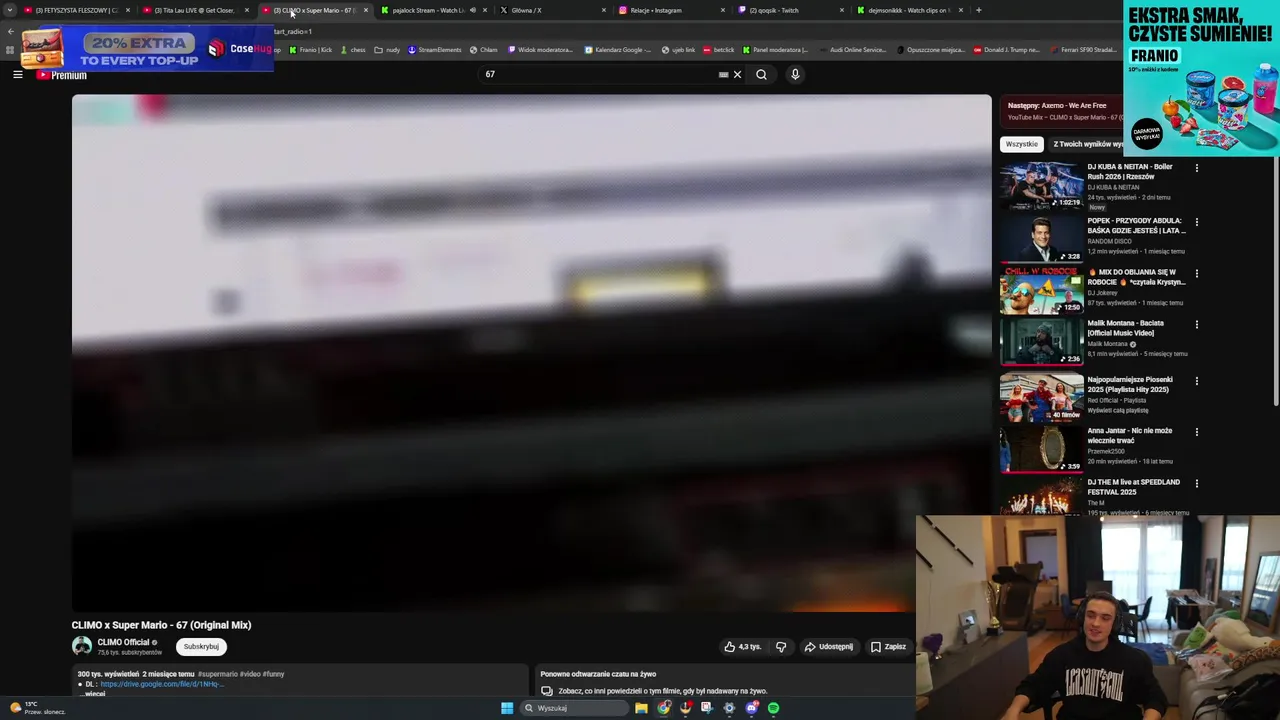
Task: Open options menu for DJ KUBA & NEITAN video
Action: pyautogui.click(x=1196, y=168)
